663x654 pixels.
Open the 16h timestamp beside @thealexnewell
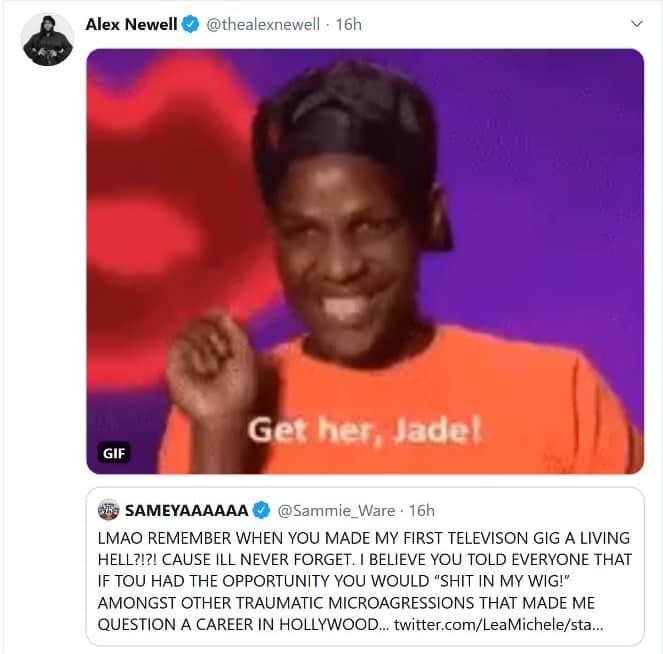[348, 25]
